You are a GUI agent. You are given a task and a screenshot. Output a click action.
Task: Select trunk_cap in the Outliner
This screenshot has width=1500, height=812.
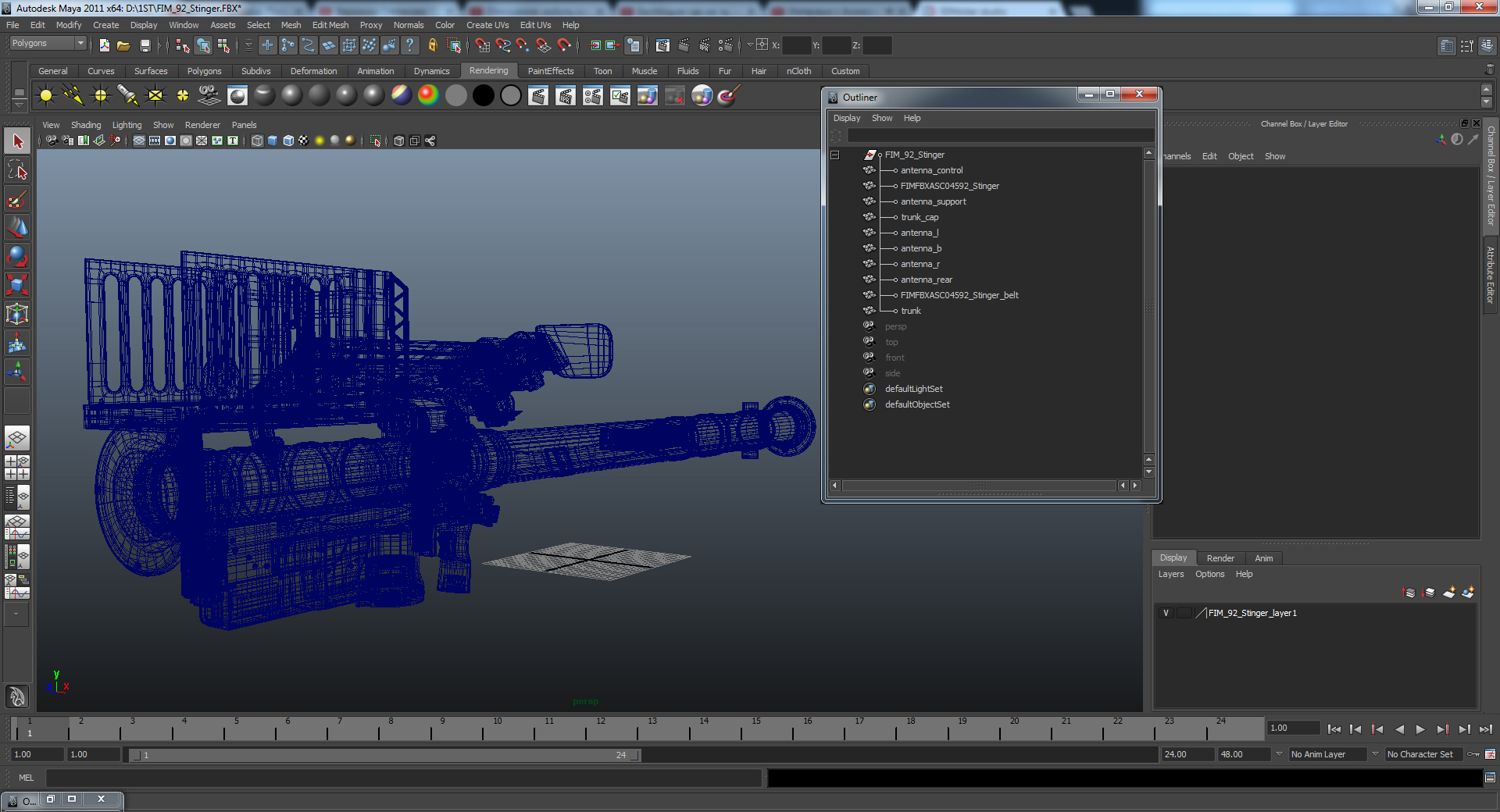click(x=920, y=217)
